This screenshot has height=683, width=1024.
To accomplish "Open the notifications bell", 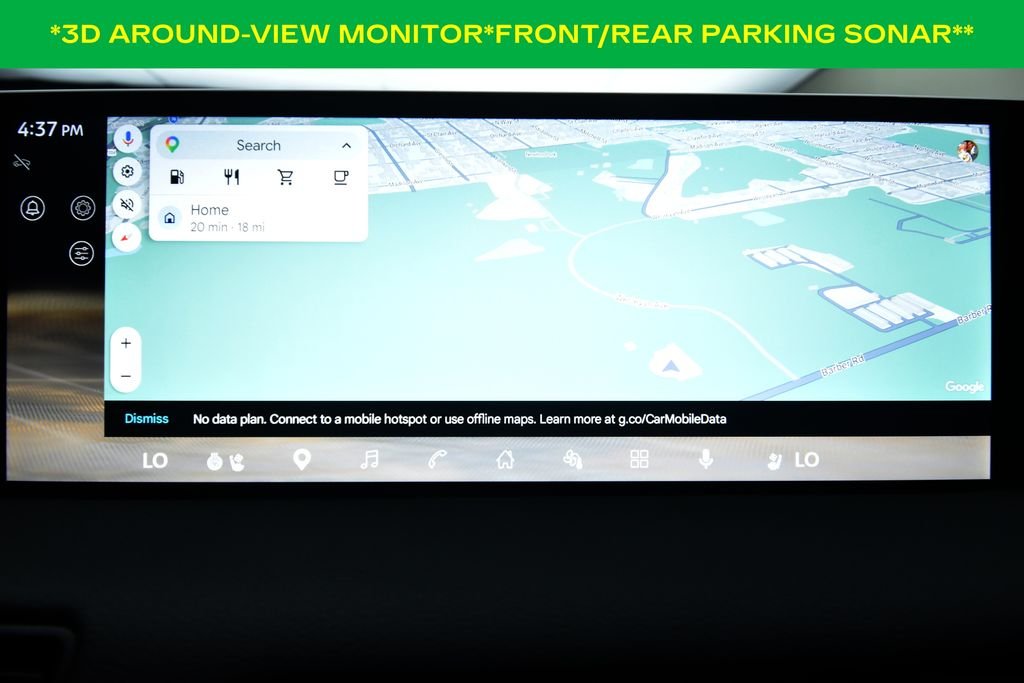I will tap(33, 208).
